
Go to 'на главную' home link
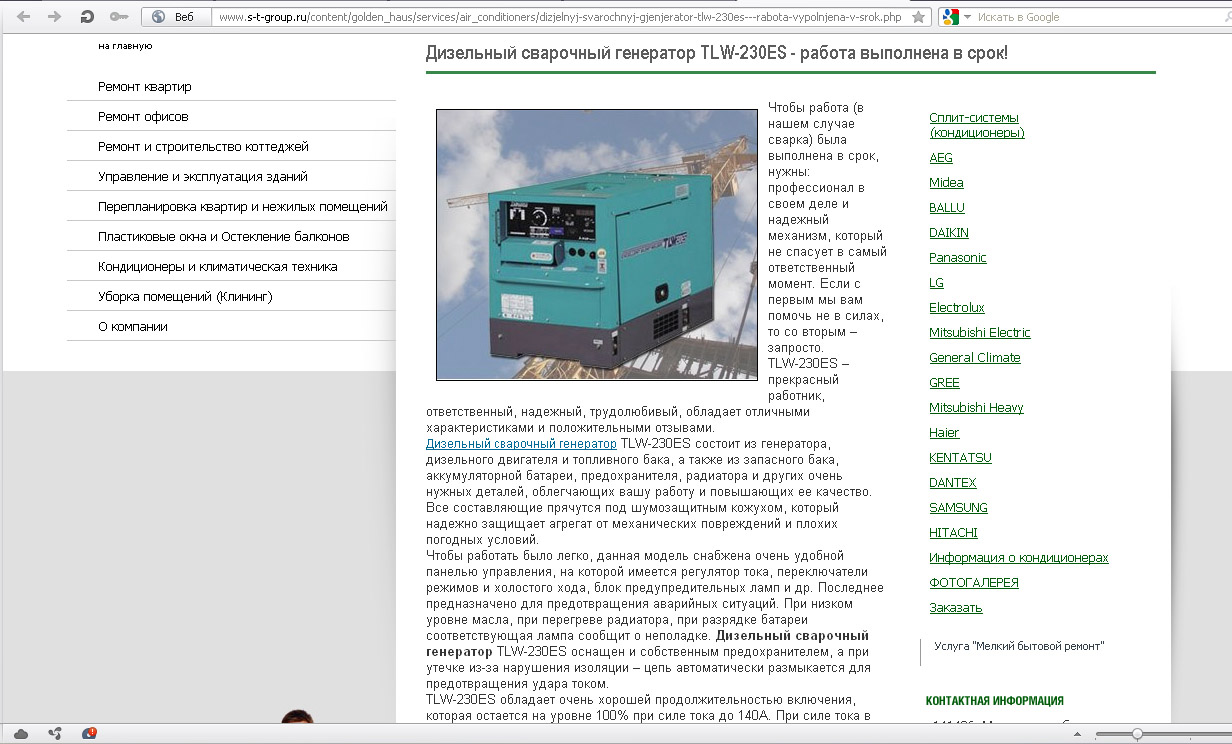[x=125, y=46]
